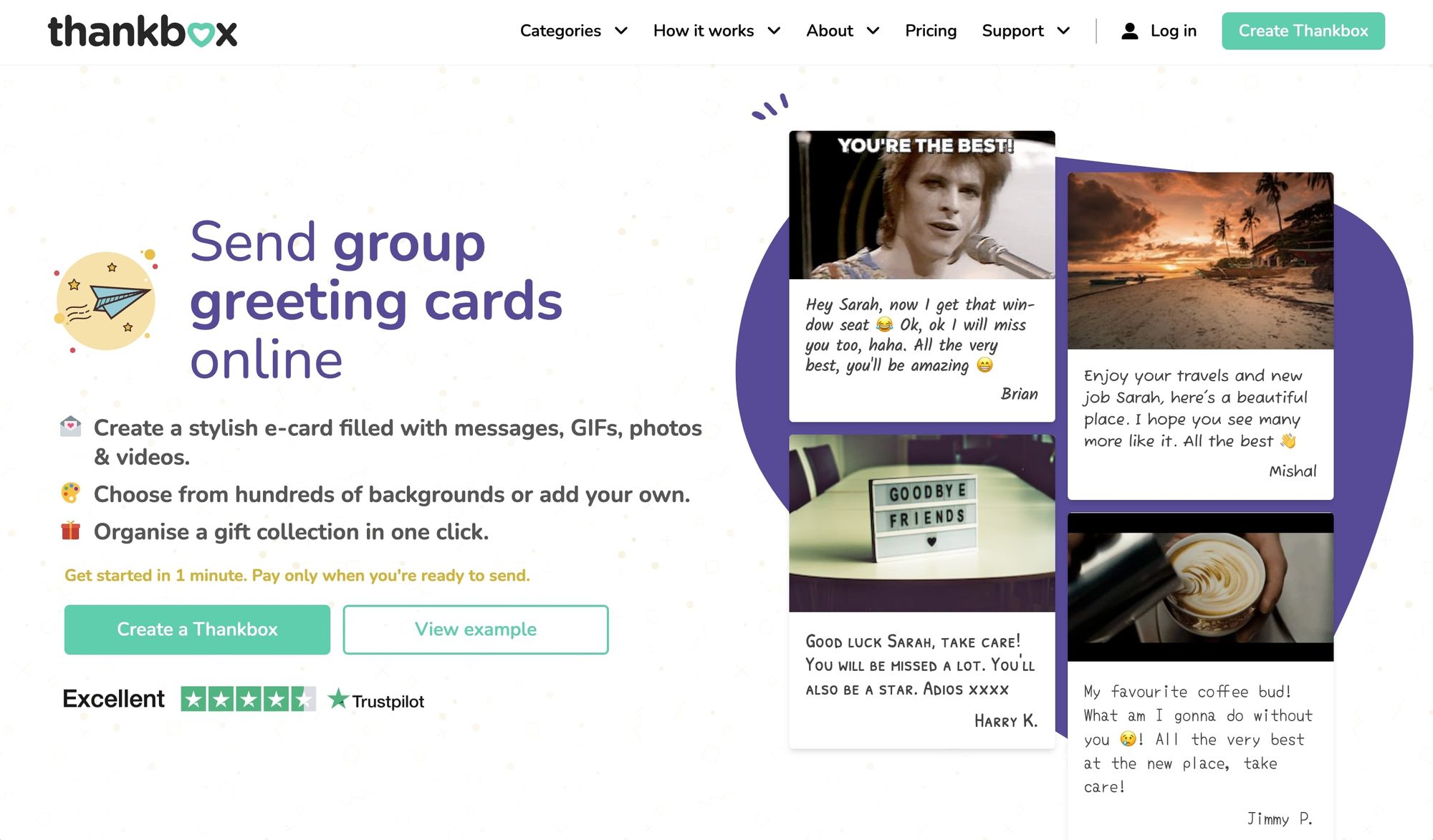Click the red gift box icon
This screenshot has height=840, width=1433.
coord(70,531)
